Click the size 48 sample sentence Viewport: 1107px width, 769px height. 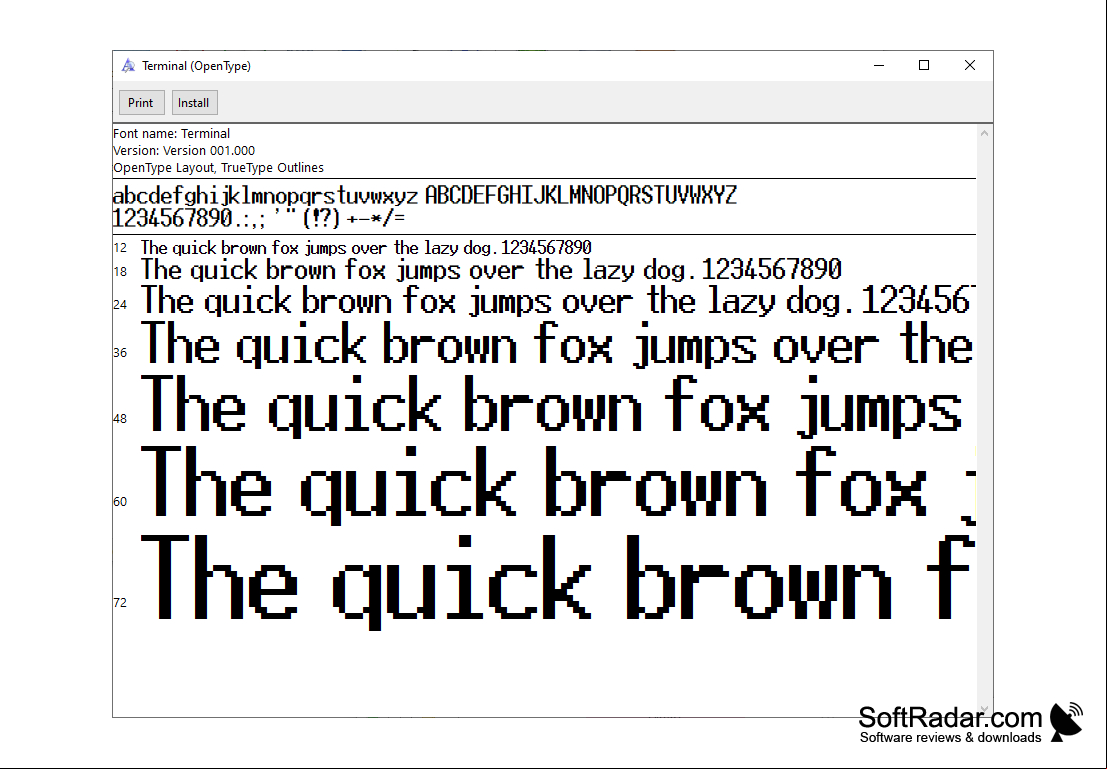pyautogui.click(x=552, y=405)
